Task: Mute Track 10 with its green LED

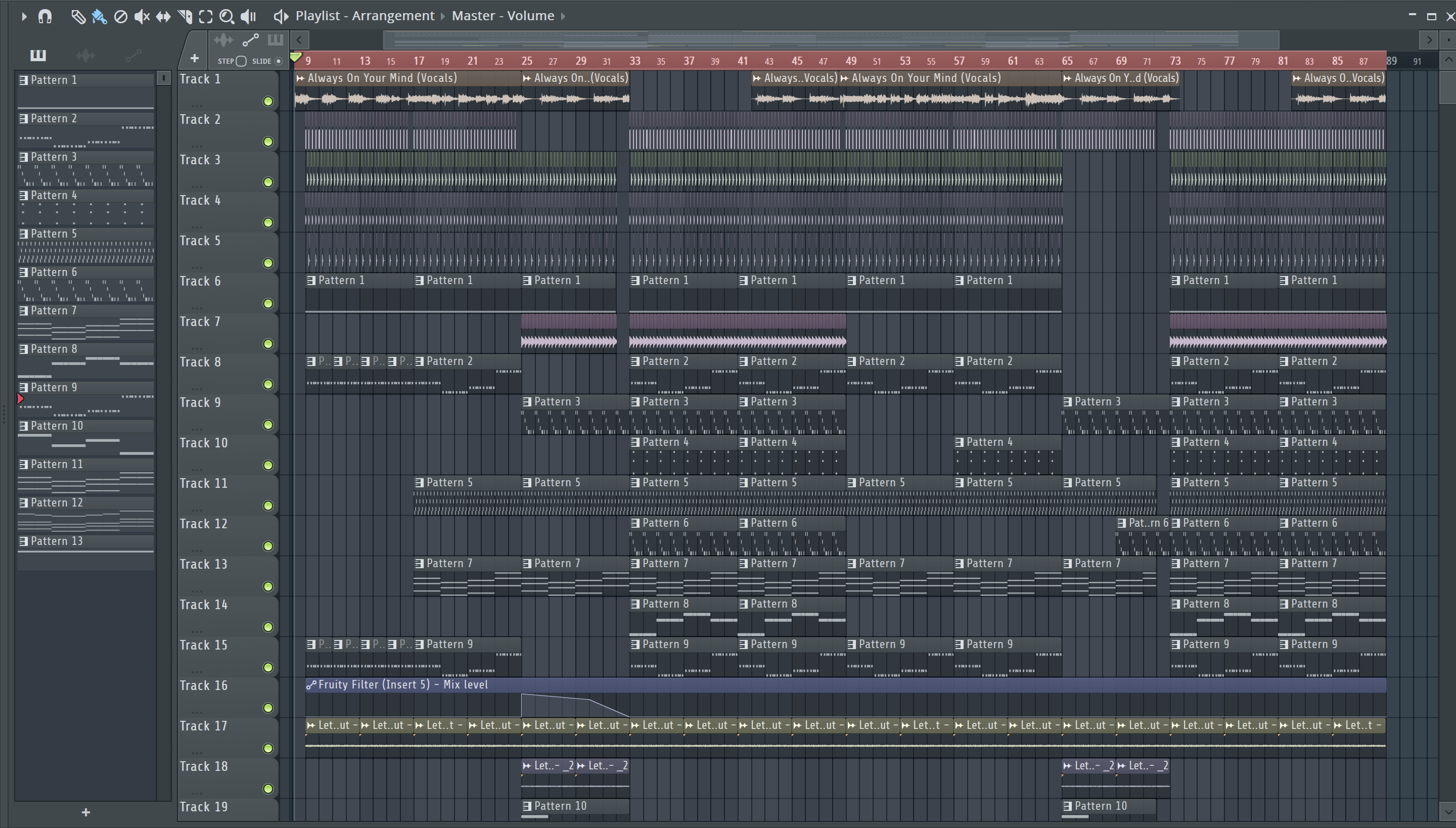Action: [268, 465]
